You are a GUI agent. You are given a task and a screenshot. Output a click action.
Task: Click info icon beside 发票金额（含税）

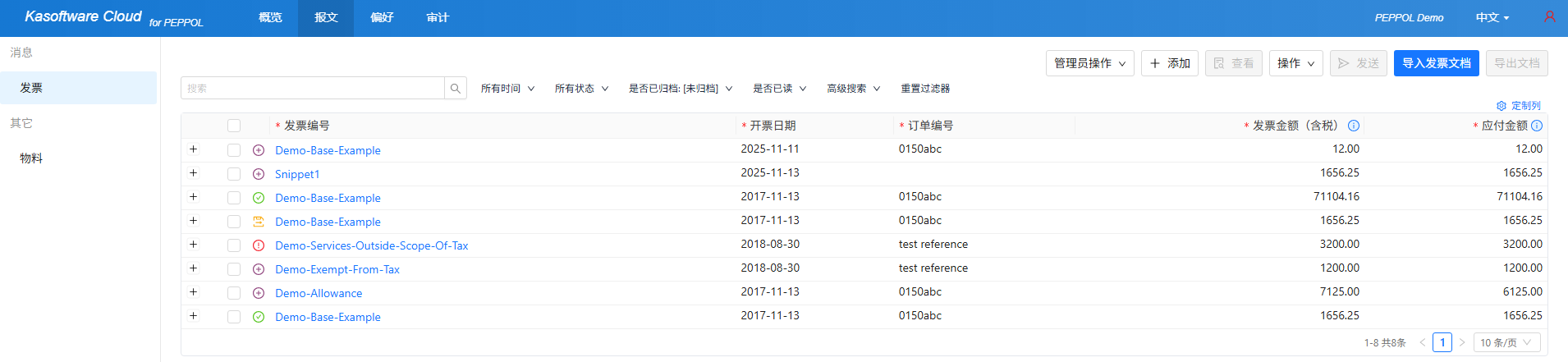pos(1354,126)
